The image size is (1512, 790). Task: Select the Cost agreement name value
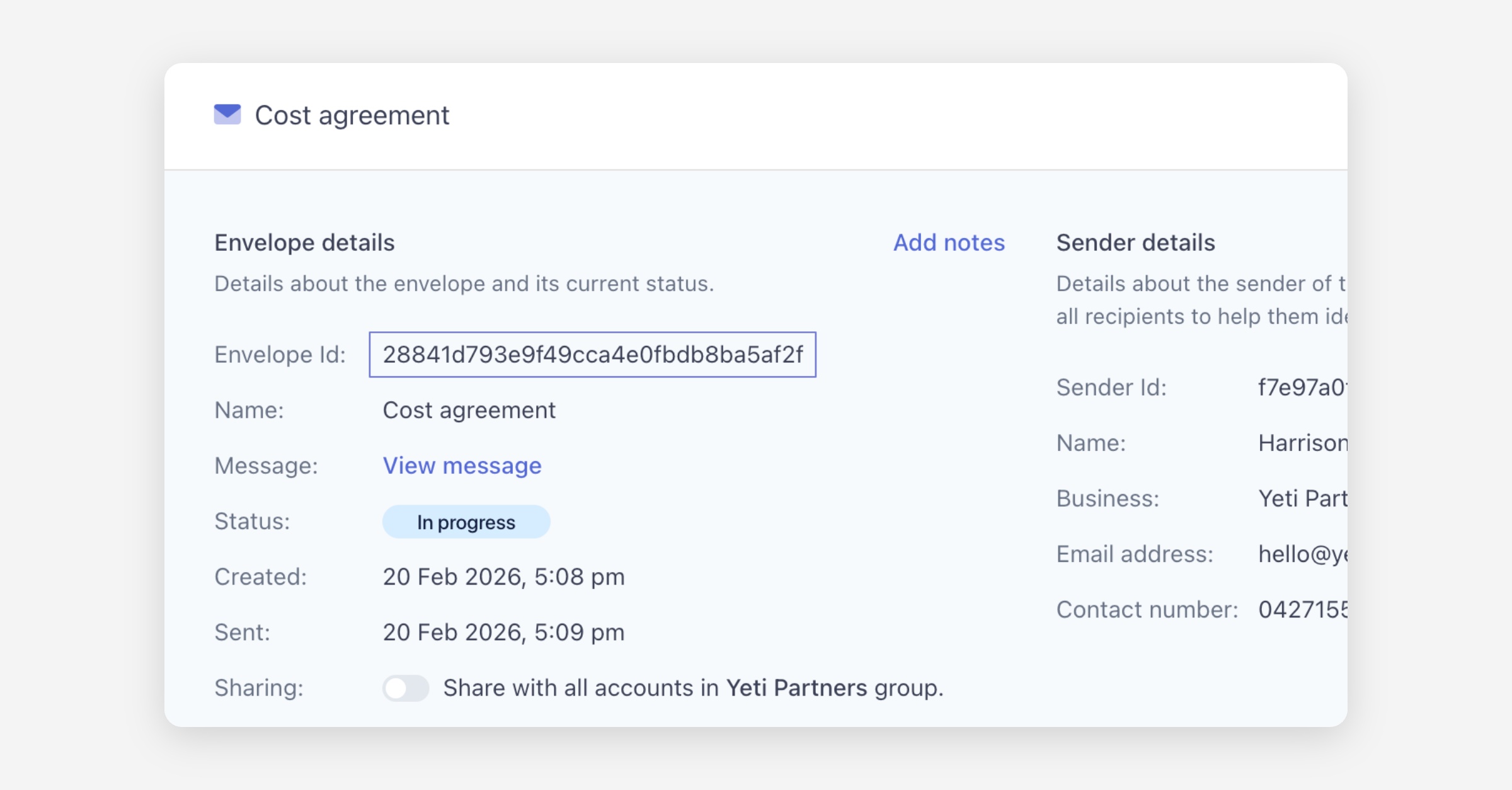tap(469, 410)
